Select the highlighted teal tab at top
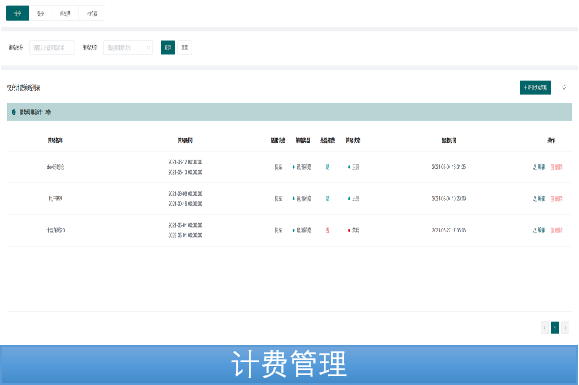579x385 pixels. [x=17, y=13]
